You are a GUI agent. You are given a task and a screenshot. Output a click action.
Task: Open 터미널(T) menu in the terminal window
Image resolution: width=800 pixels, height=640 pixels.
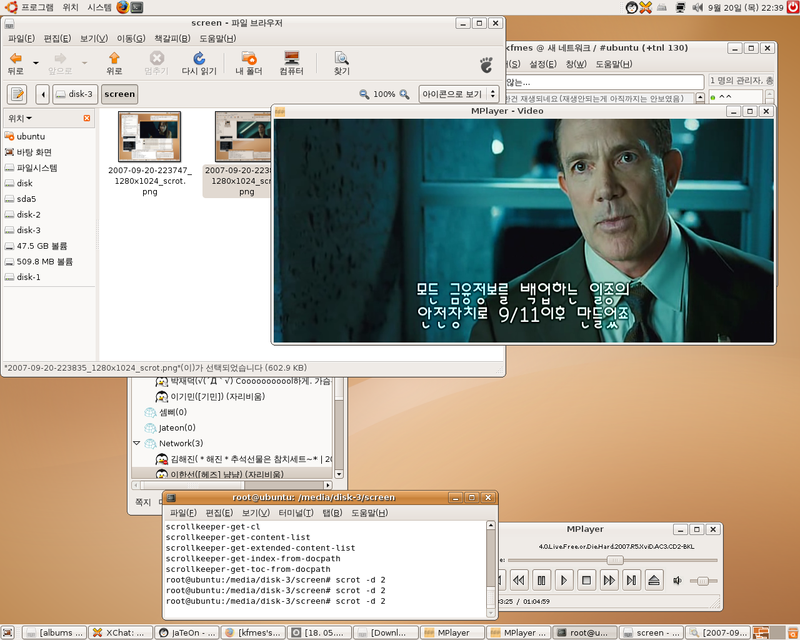296,512
